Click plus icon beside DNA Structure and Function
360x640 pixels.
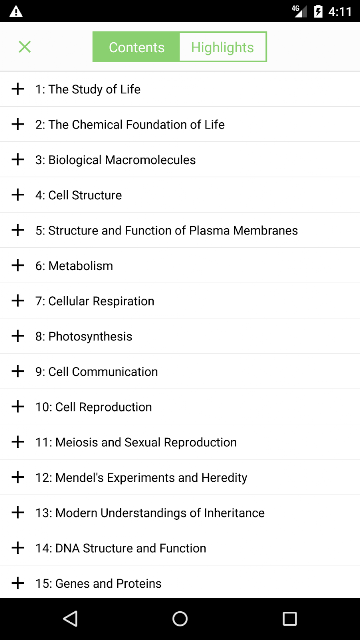[x=18, y=548]
